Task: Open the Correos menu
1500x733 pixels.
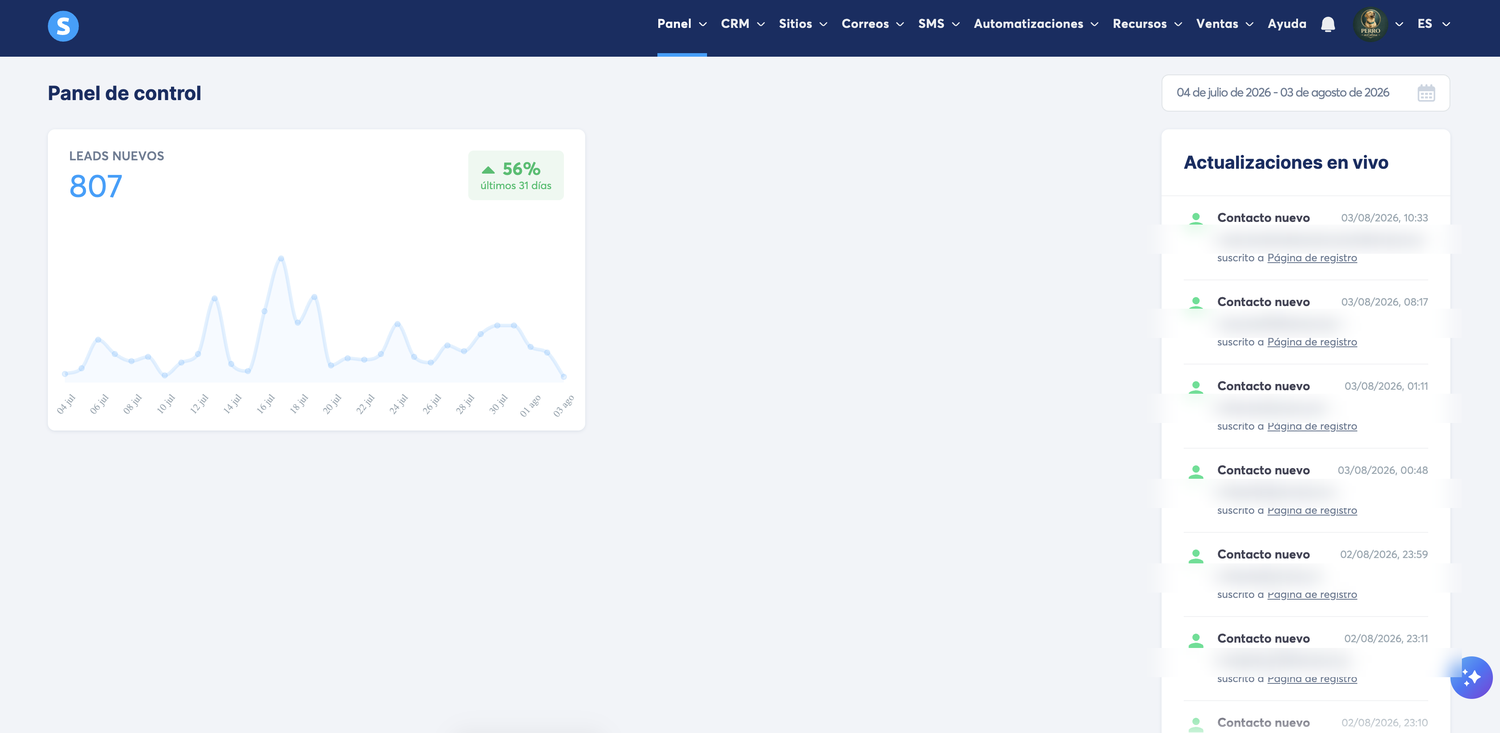Action: [873, 24]
